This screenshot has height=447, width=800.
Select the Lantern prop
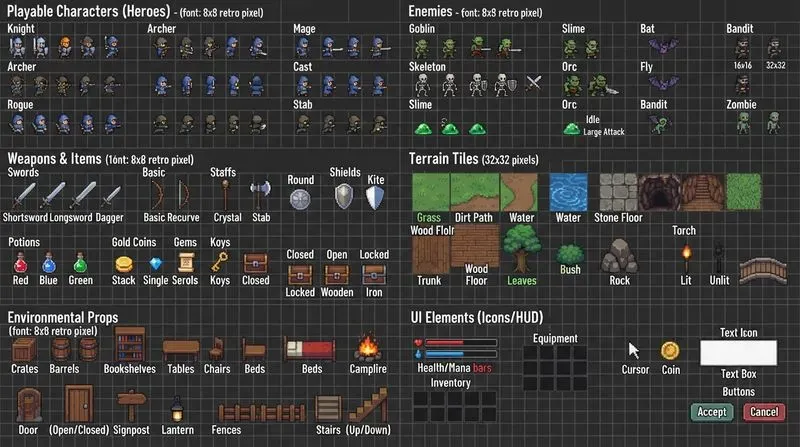[177, 409]
